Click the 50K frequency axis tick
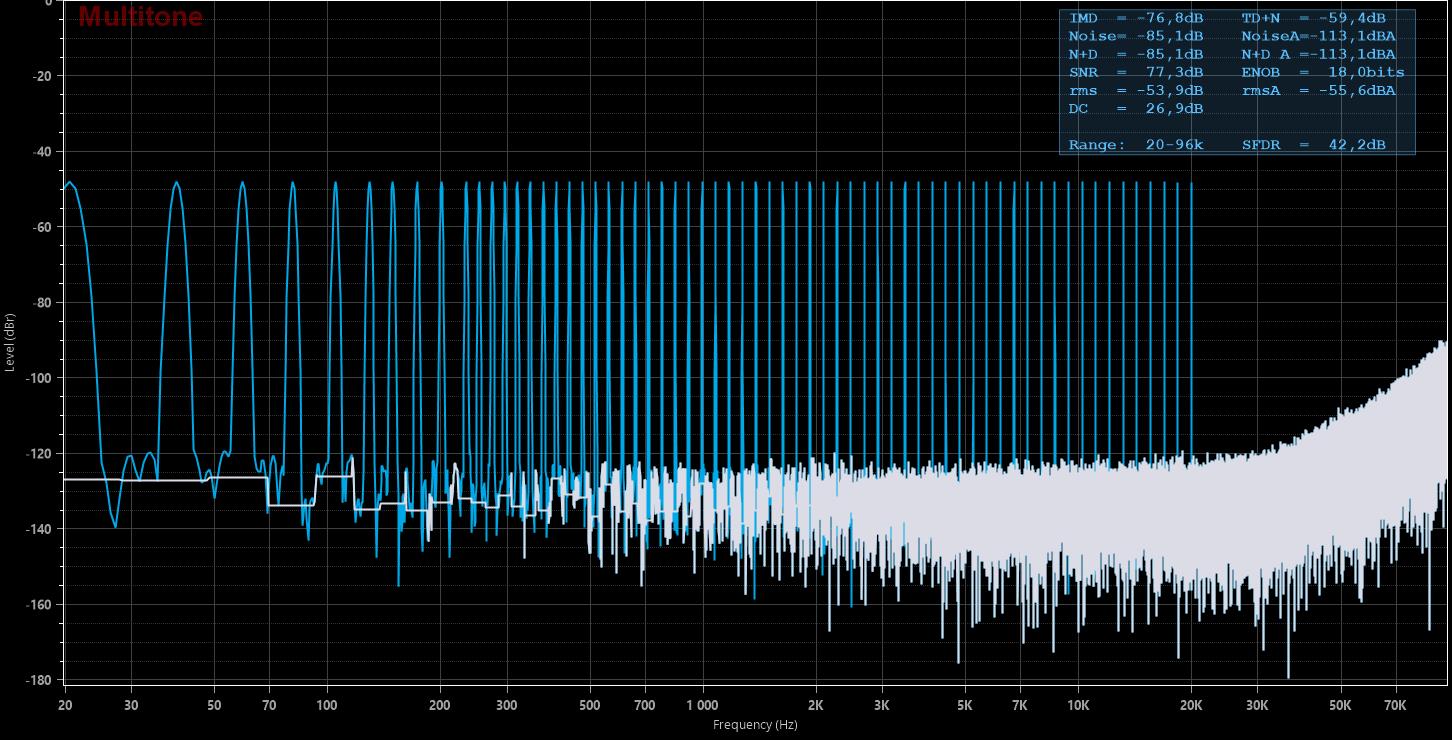Screen dimensions: 1452x740 pyautogui.click(x=1341, y=705)
